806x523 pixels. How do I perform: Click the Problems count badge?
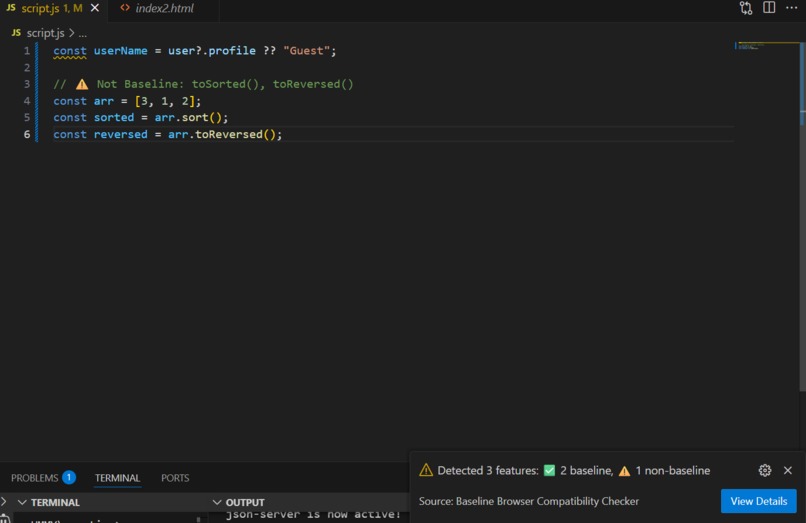[x=69, y=477]
